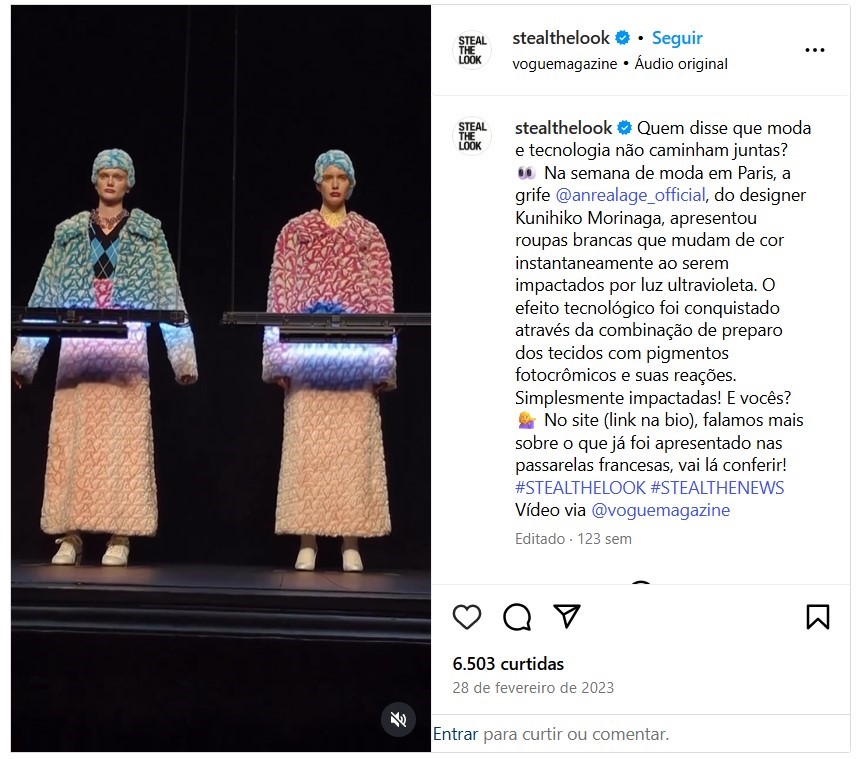
Task: Click the caption Steal The Look avatar
Action: [x=472, y=136]
